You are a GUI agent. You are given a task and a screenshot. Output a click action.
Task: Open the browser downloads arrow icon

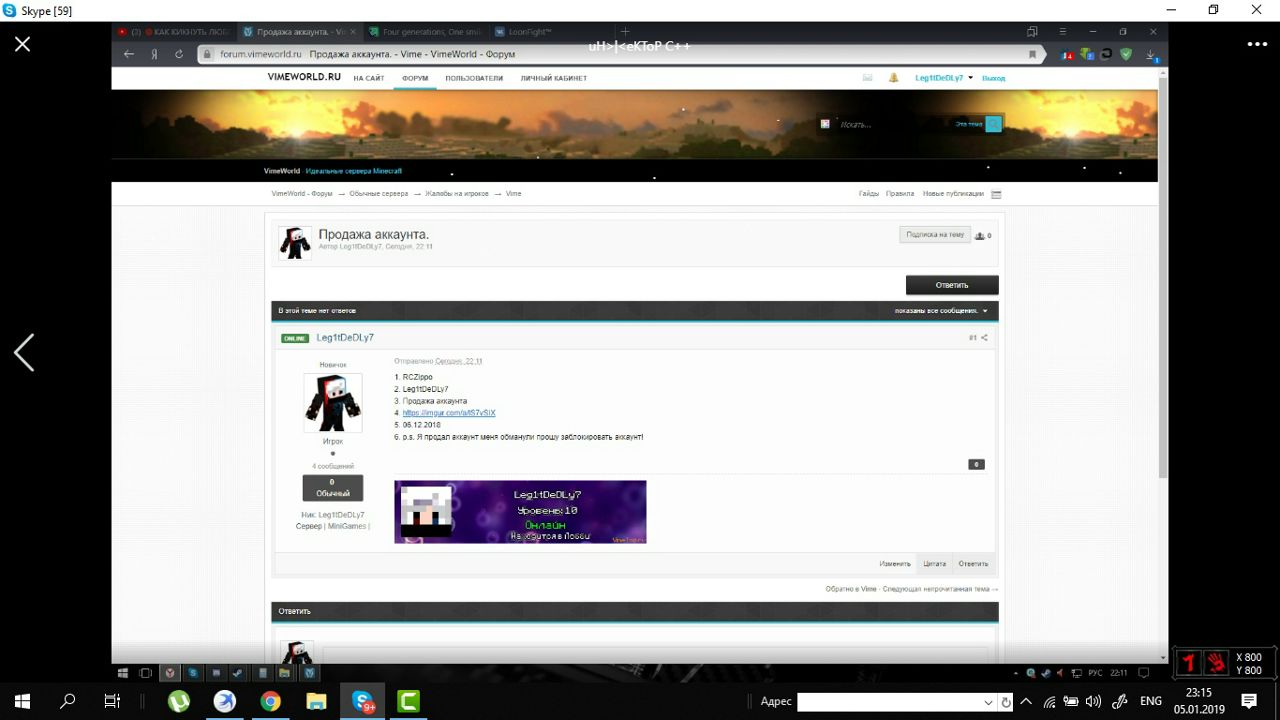[x=1151, y=55]
